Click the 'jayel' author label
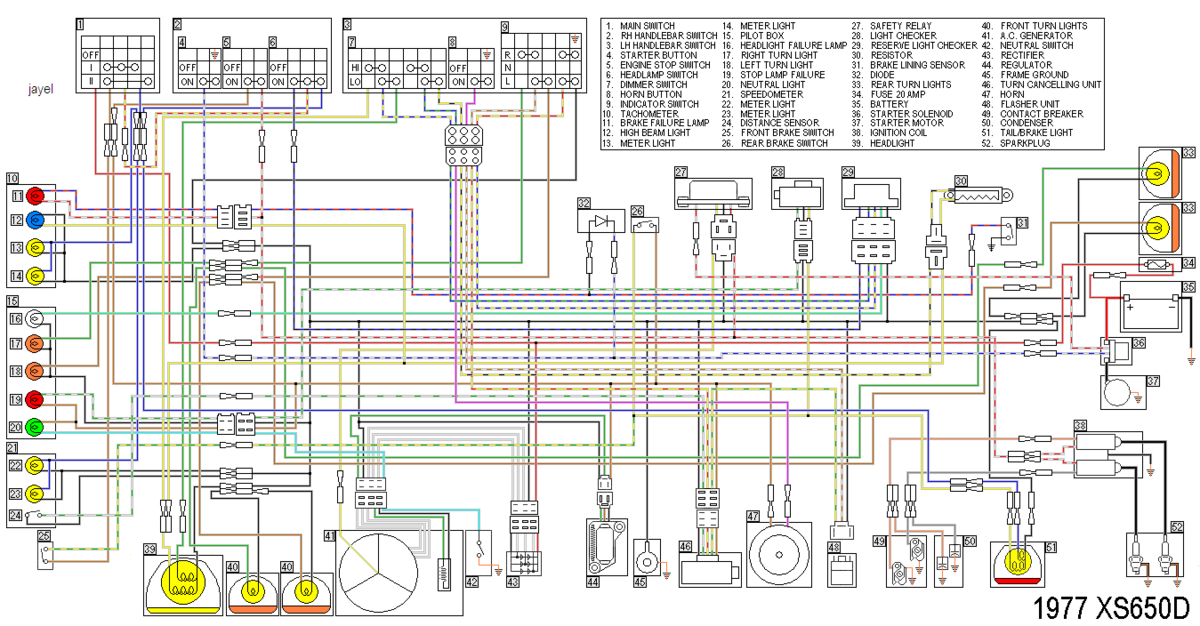Screen dimensions: 1200x626 pos(41,87)
